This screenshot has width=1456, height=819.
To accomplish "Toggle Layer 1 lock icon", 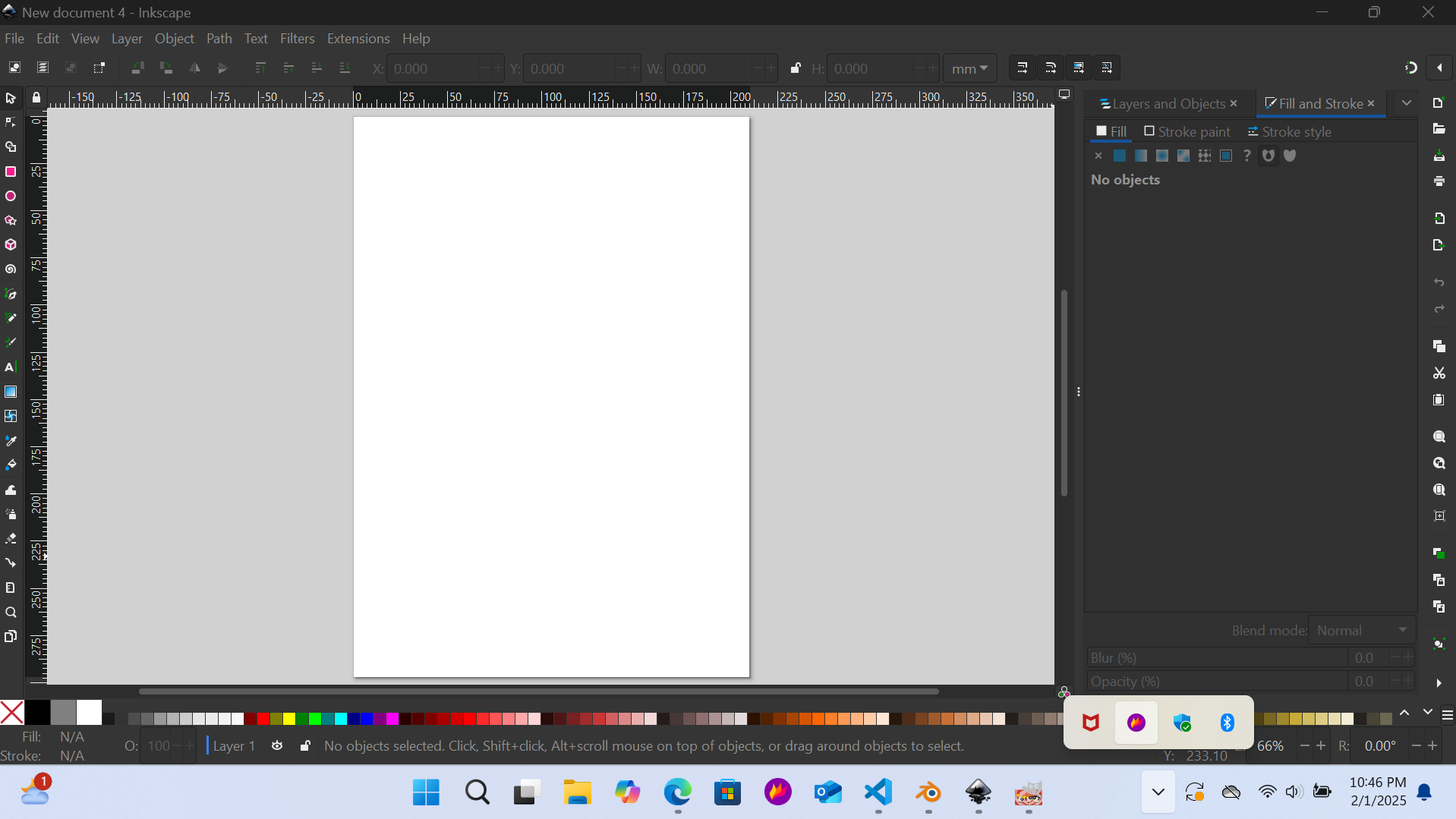I will click(x=304, y=746).
